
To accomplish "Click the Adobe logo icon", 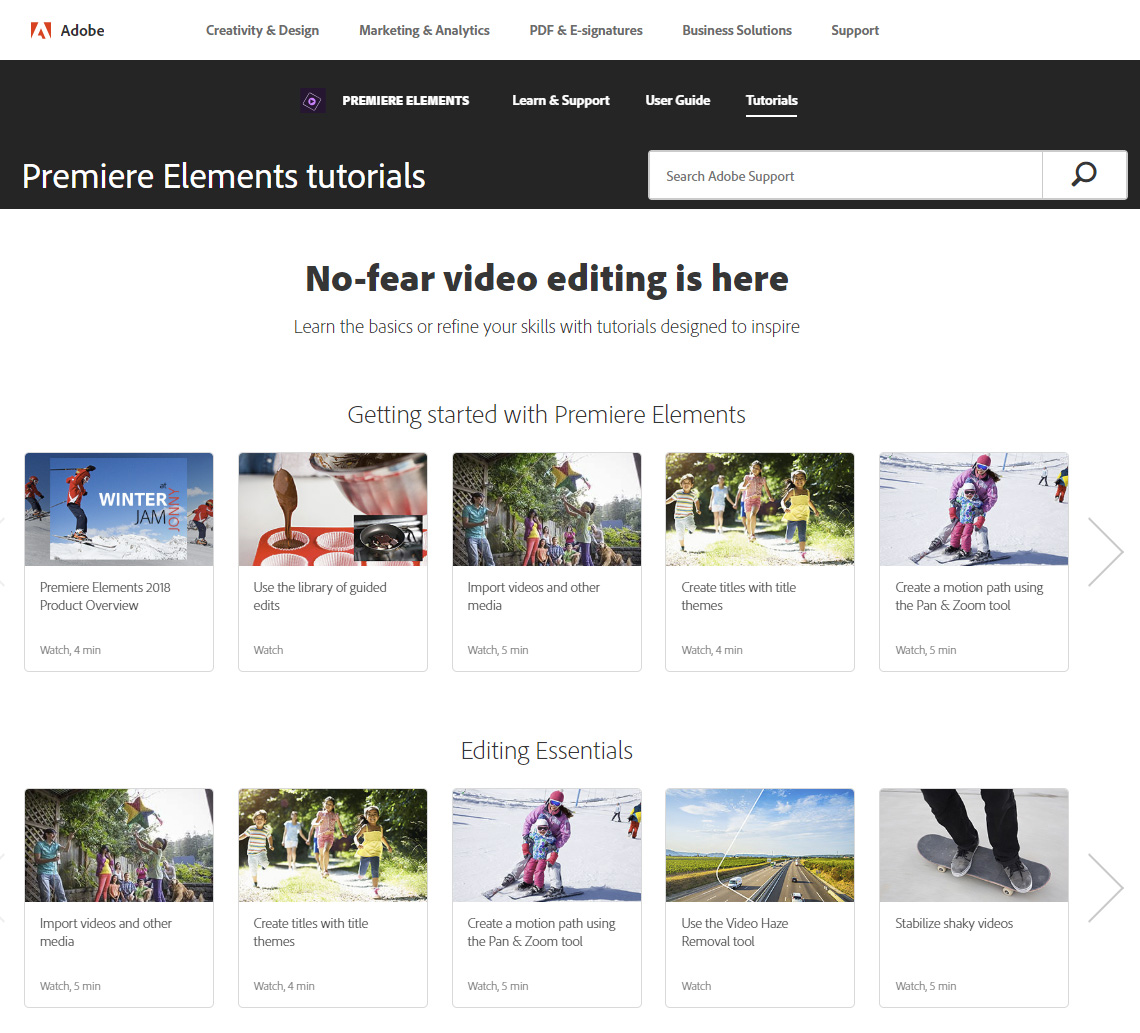I will coord(41,30).
